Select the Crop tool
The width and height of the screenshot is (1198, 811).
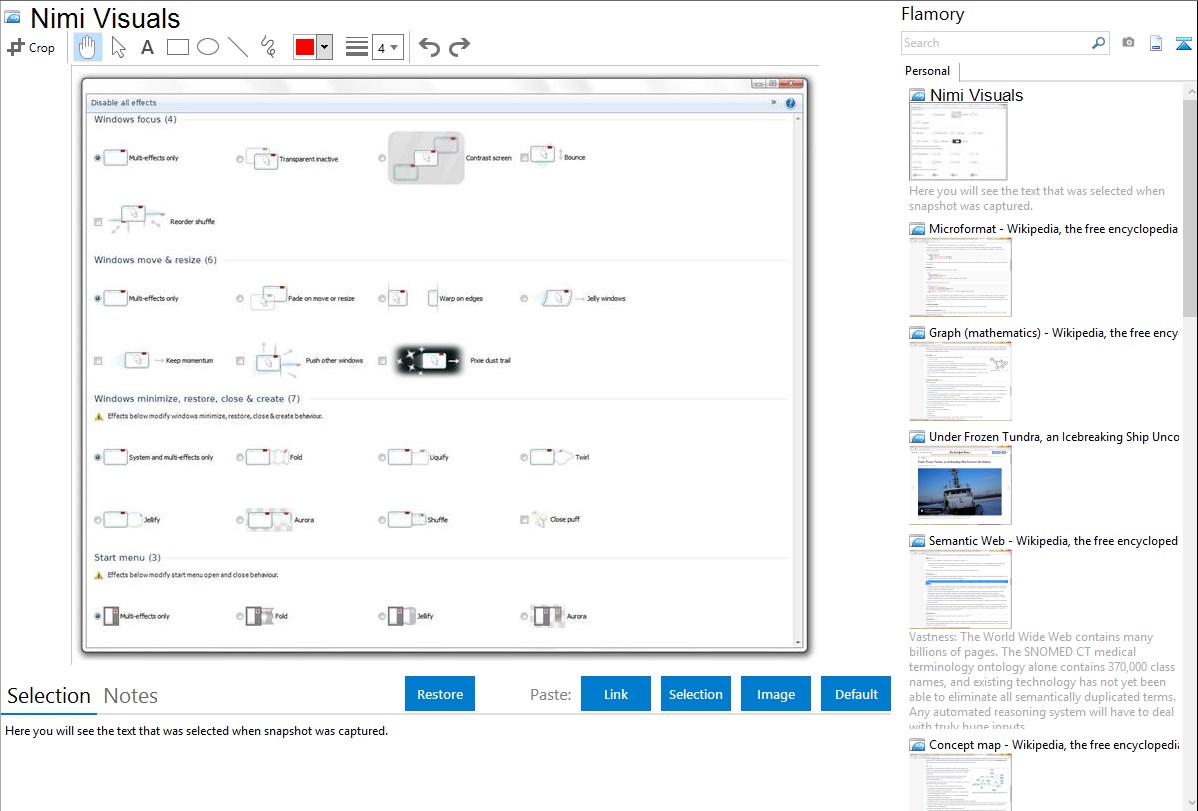click(x=31, y=47)
